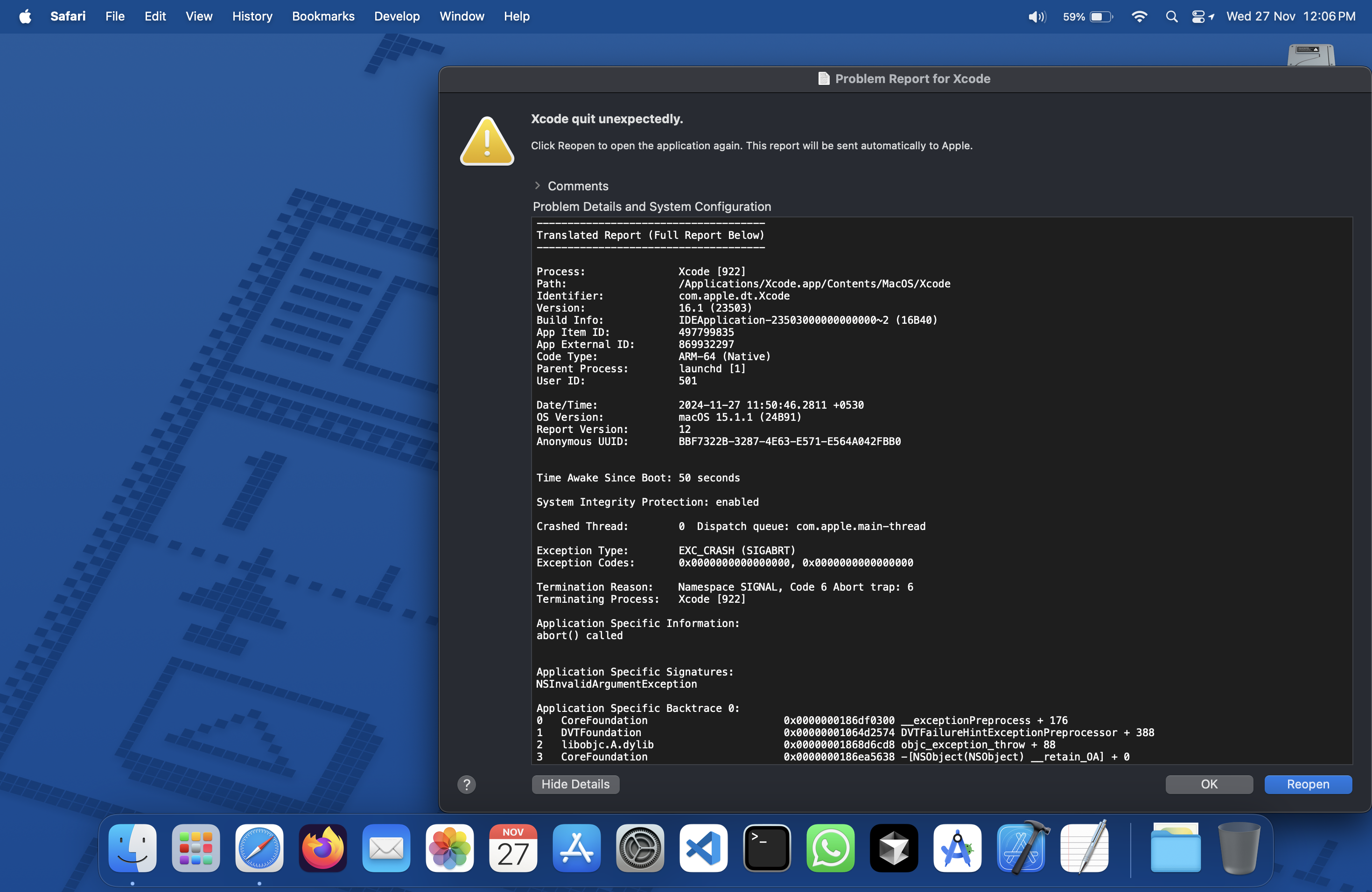Click the Hide Details button
The image size is (1372, 892).
pos(575,784)
